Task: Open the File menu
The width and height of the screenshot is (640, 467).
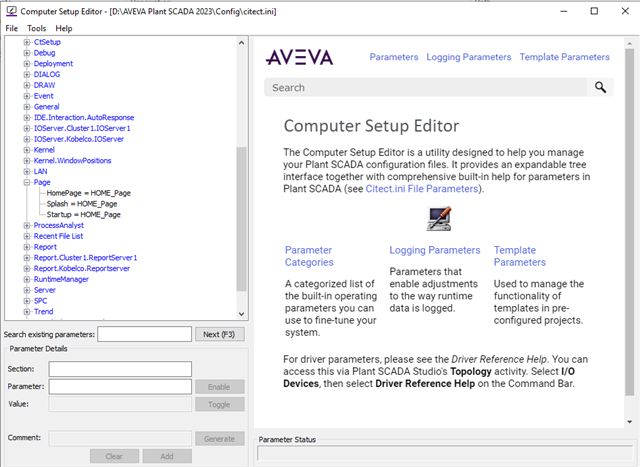Action: coord(11,28)
